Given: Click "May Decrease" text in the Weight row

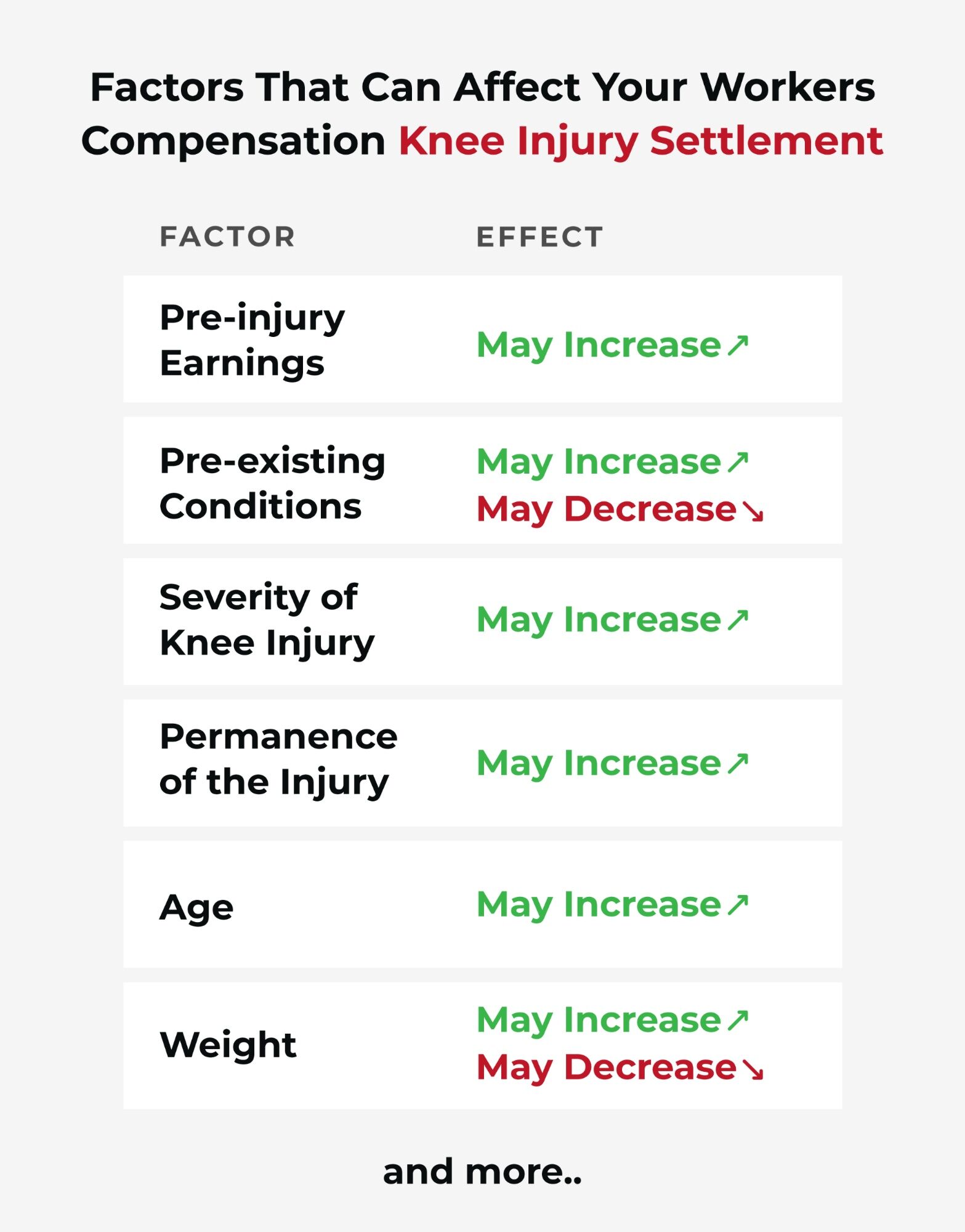Looking at the screenshot, I should (x=606, y=1068).
